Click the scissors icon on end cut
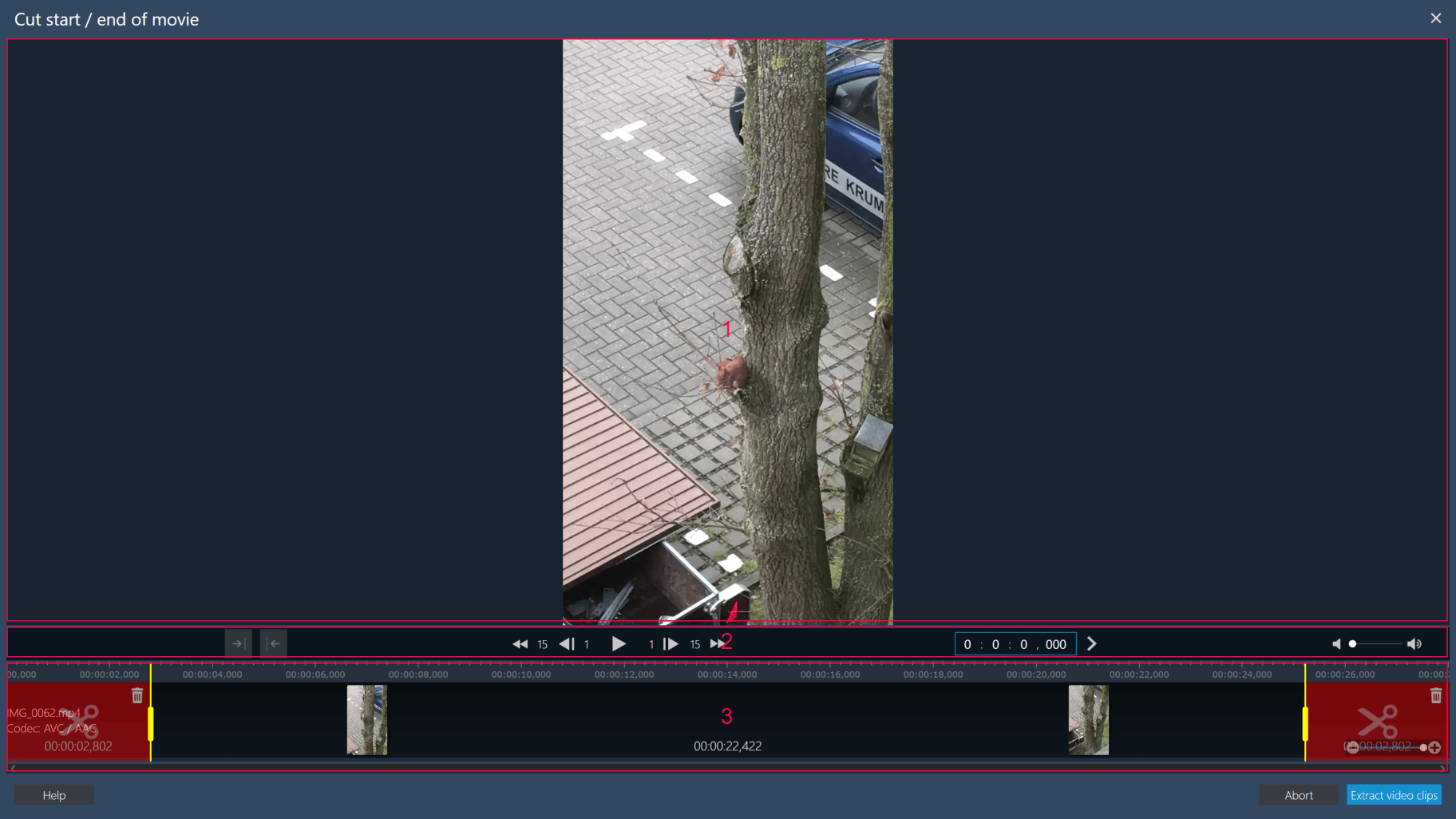This screenshot has width=1456, height=819. 1378,722
